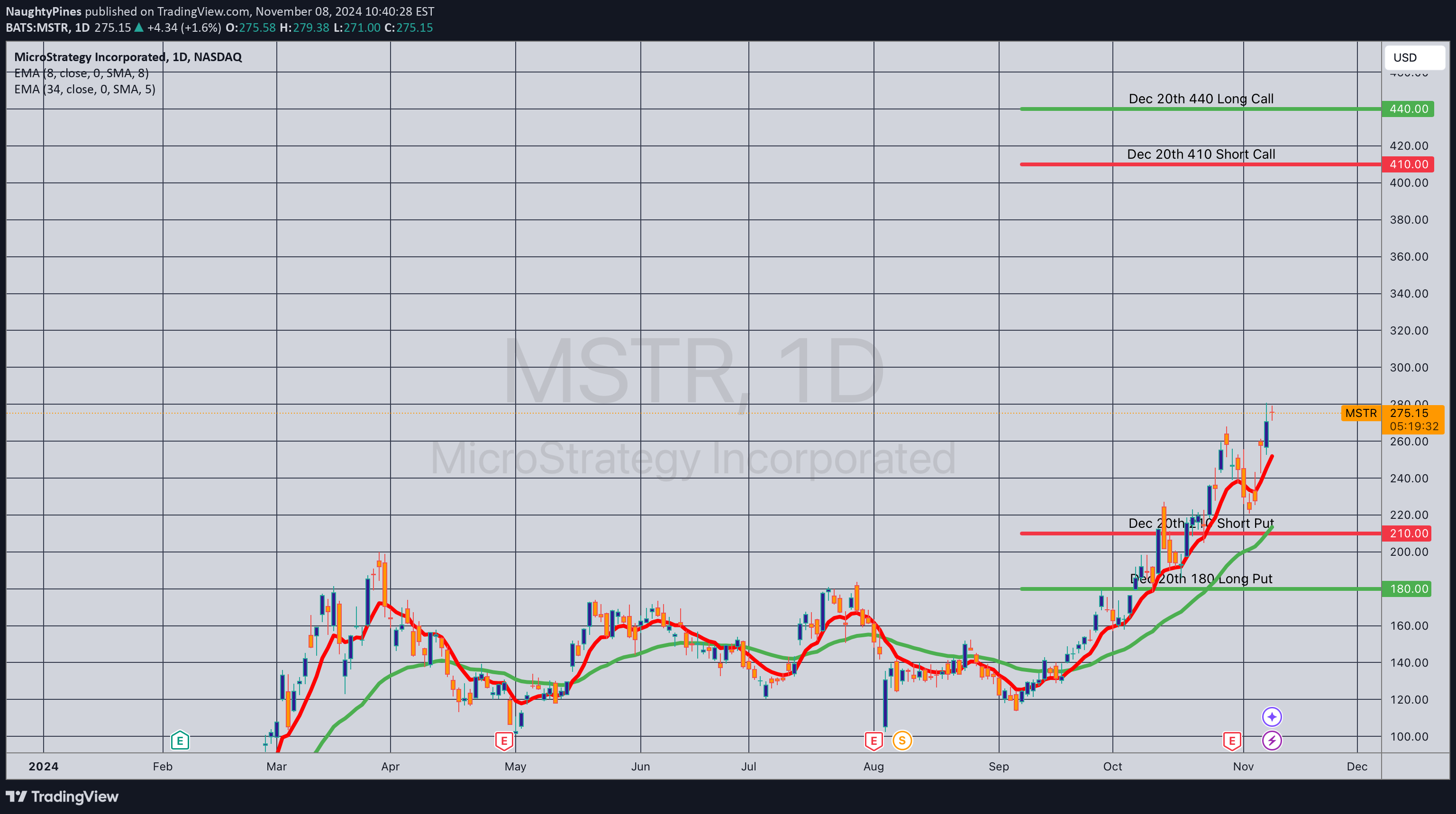Click the Oct label on time axis
The image size is (1456, 814).
(1112, 767)
